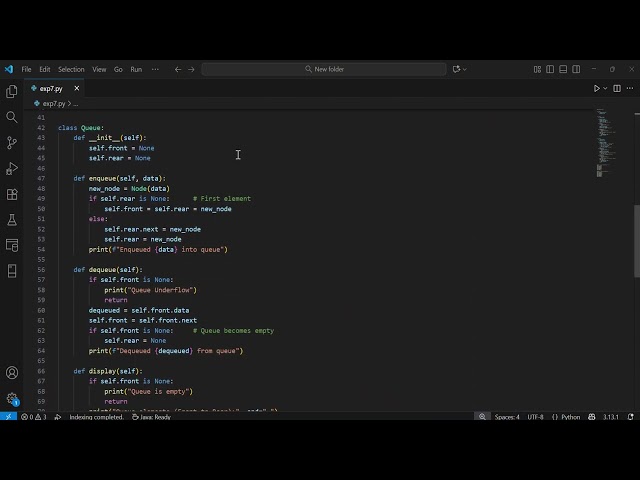This screenshot has width=640, height=480.
Task: Go forward with the right arrow
Action: [x=191, y=69]
